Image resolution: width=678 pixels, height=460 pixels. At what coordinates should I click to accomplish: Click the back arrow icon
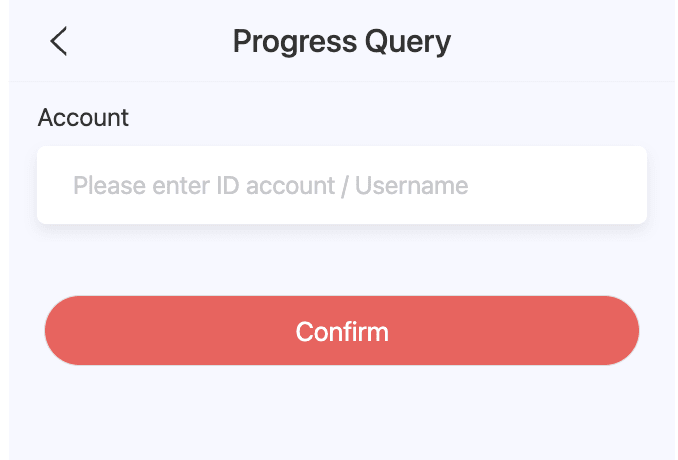(x=59, y=41)
